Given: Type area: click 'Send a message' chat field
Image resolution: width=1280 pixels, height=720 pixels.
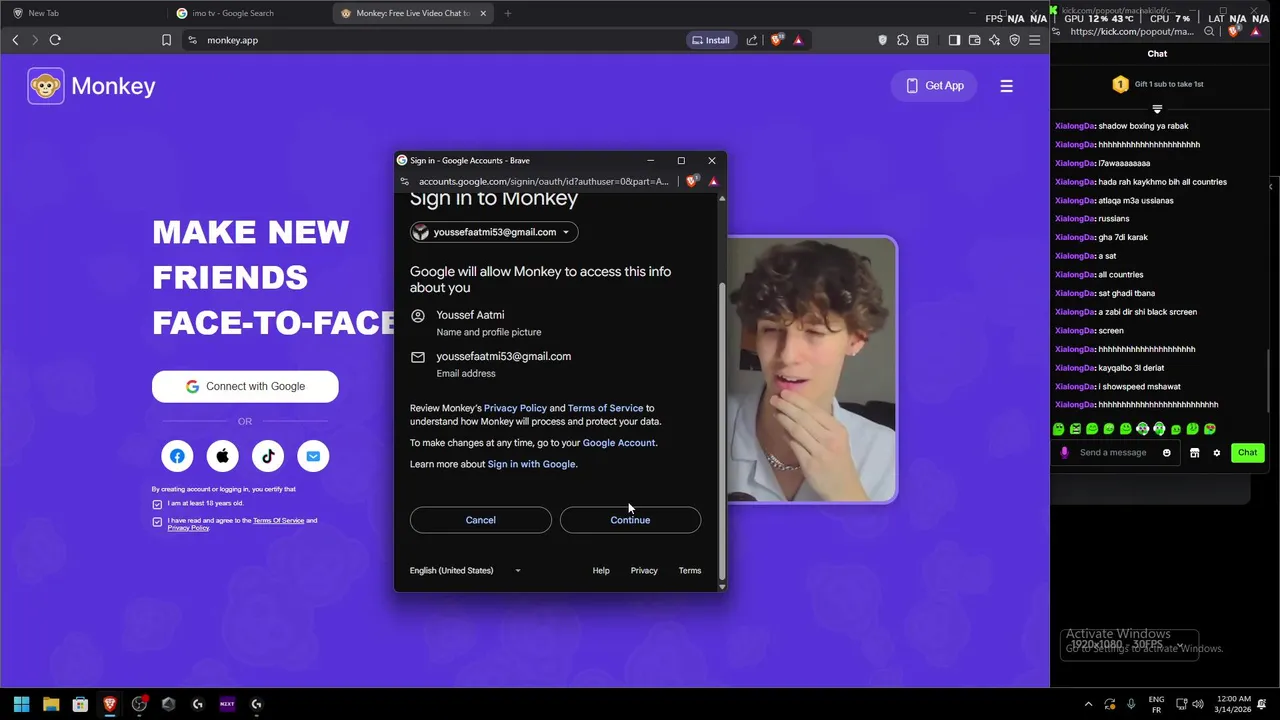Looking at the screenshot, I should (1113, 453).
